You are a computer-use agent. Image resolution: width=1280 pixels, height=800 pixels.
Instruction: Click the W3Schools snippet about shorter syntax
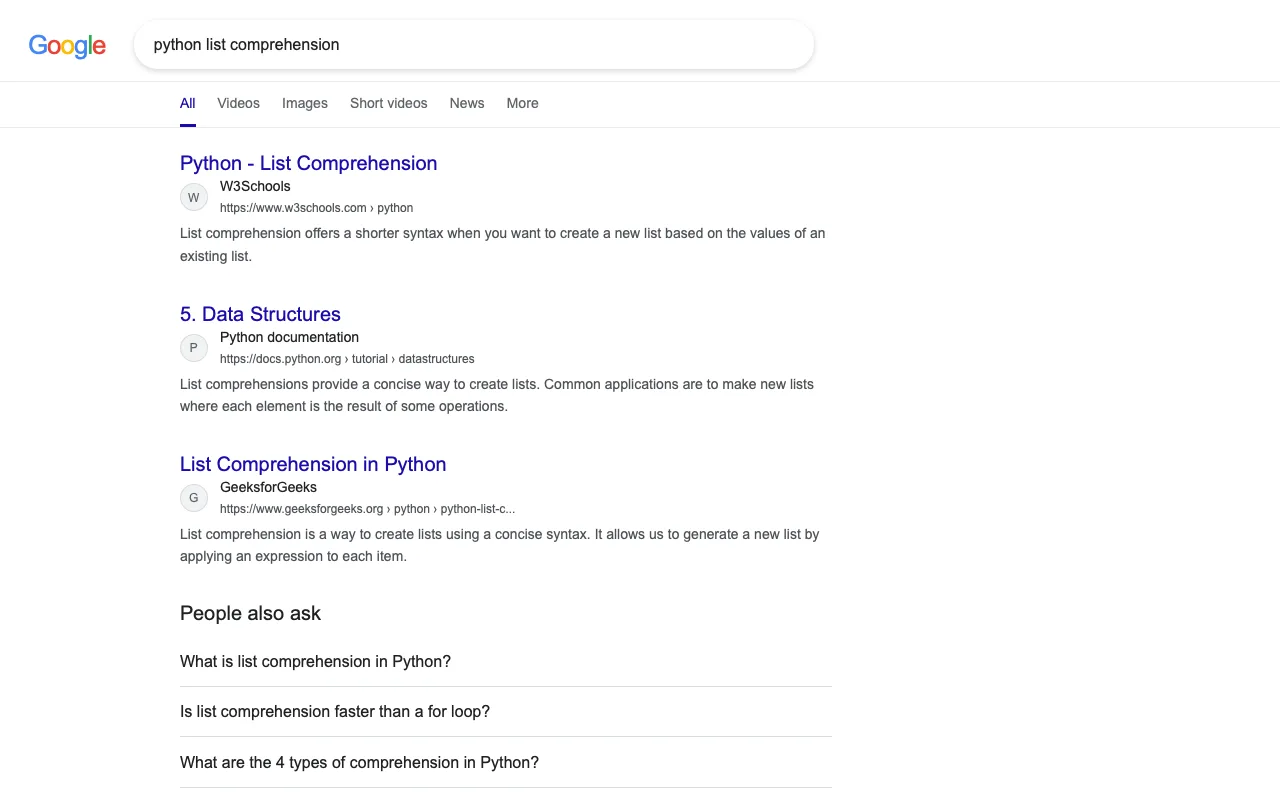click(503, 244)
